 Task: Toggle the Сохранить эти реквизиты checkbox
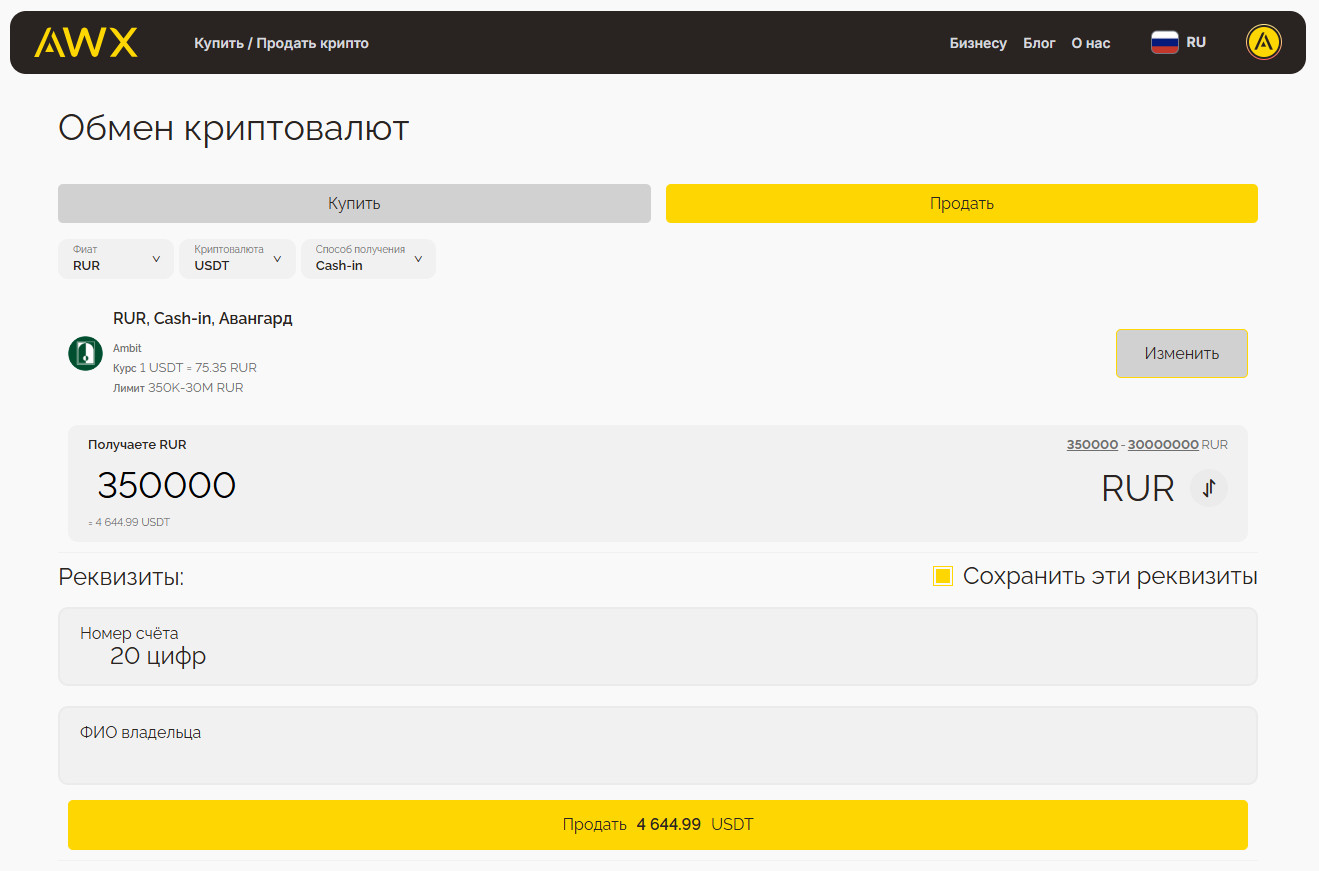[942, 576]
